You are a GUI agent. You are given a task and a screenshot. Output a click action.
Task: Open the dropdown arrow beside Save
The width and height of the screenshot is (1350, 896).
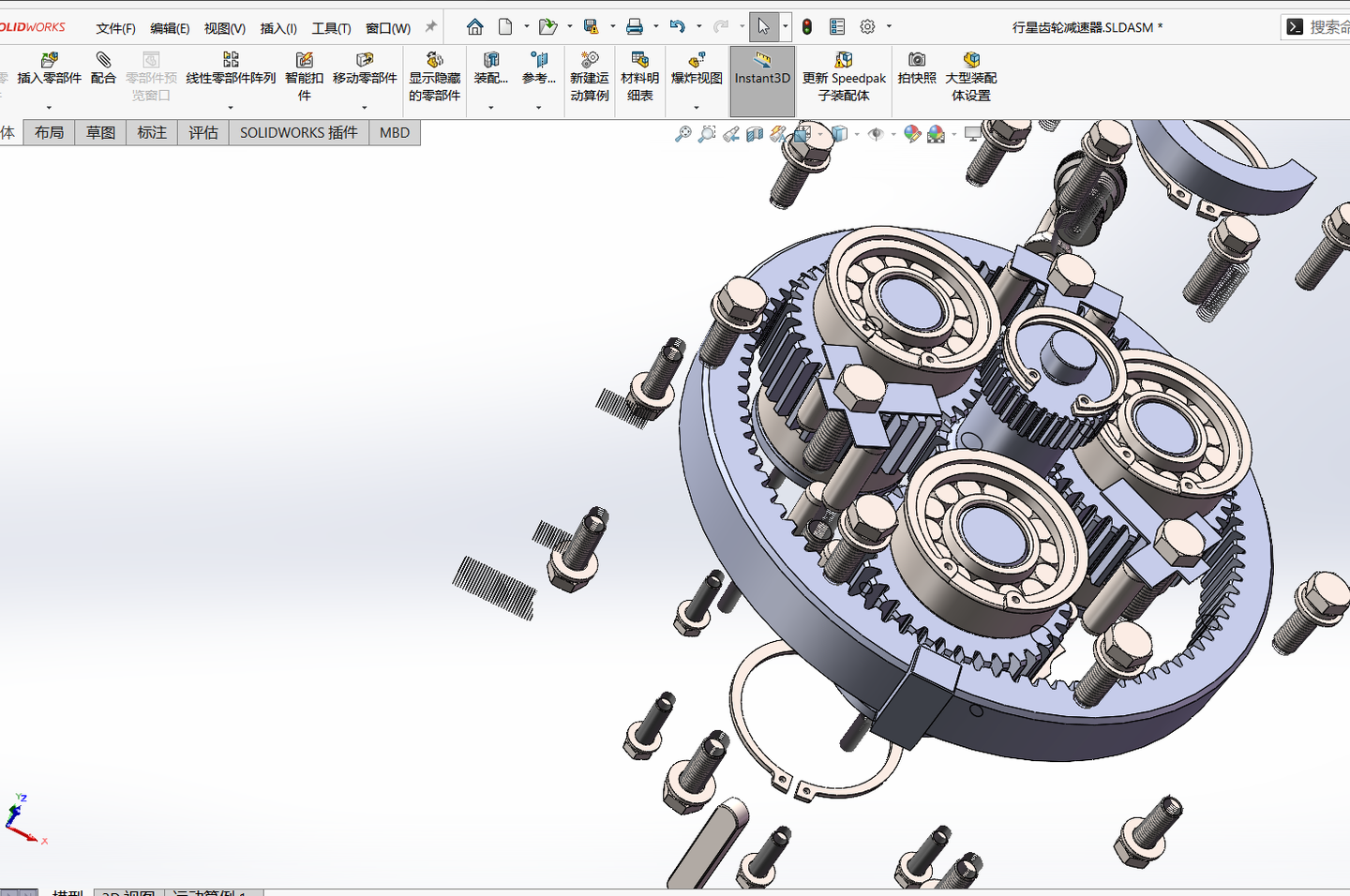[612, 26]
